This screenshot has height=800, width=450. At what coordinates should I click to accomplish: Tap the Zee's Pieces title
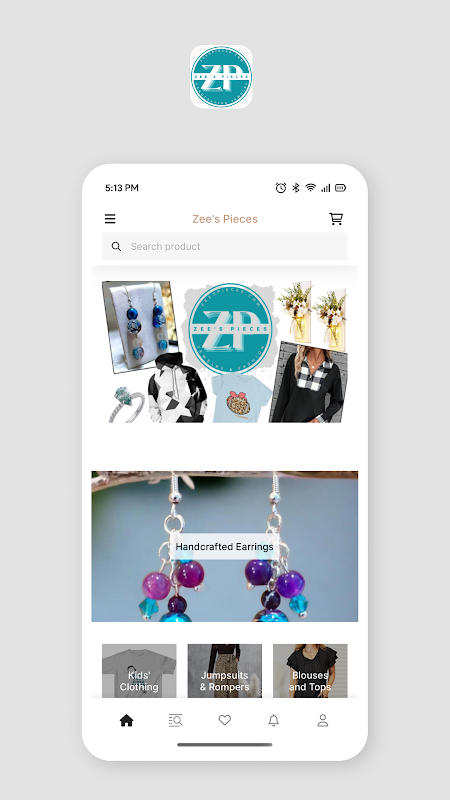(x=224, y=219)
